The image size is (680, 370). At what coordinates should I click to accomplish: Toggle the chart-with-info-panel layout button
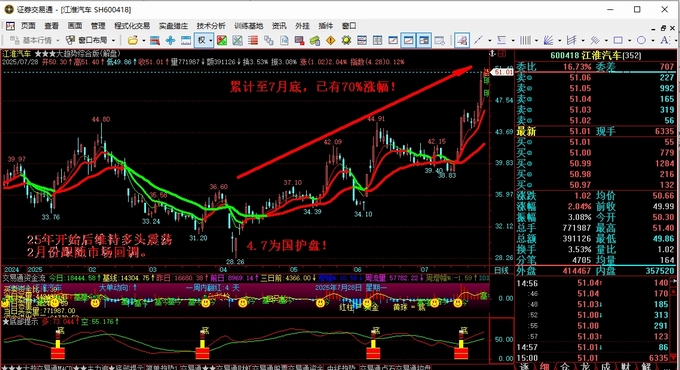(424, 40)
